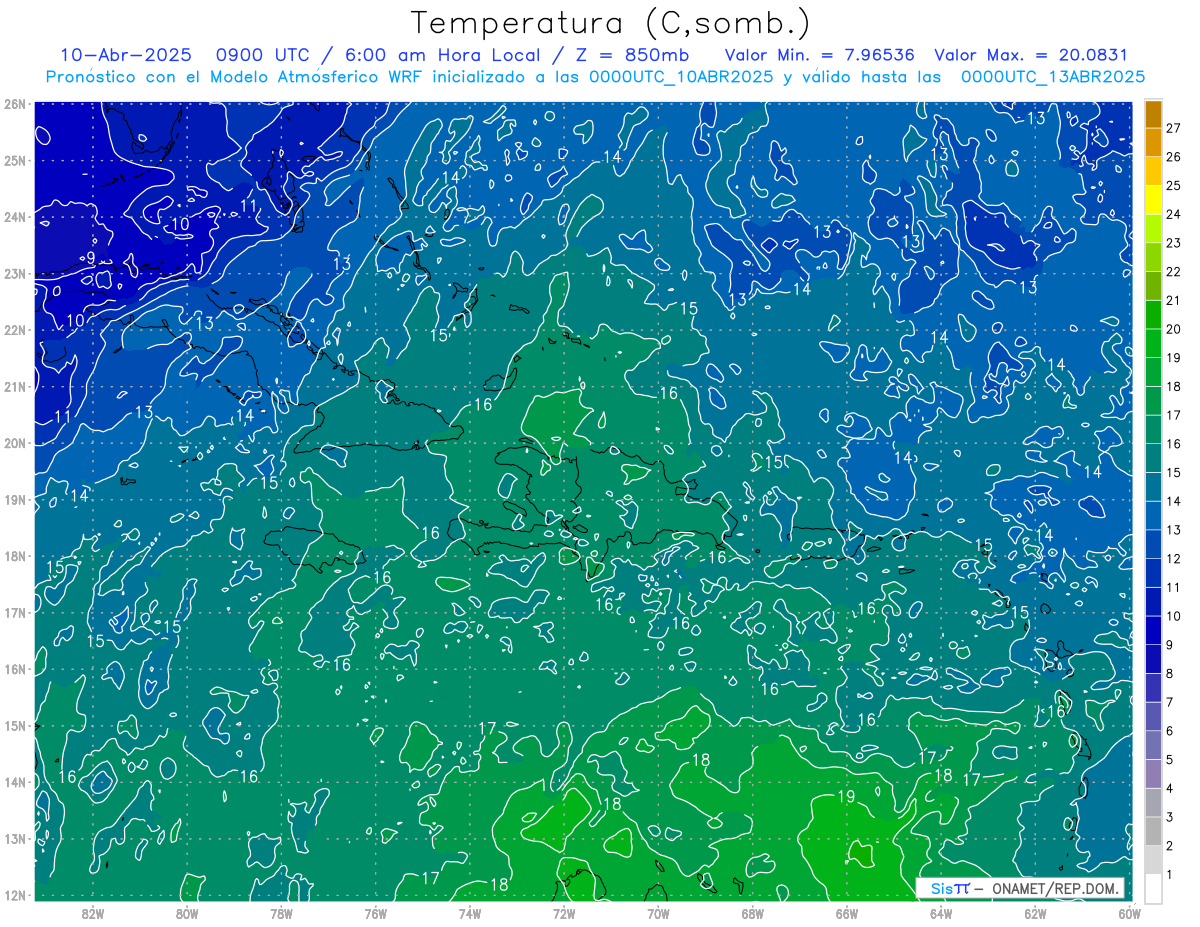Click 'Valor Max. = 20.0831' value

tap(1030, 55)
